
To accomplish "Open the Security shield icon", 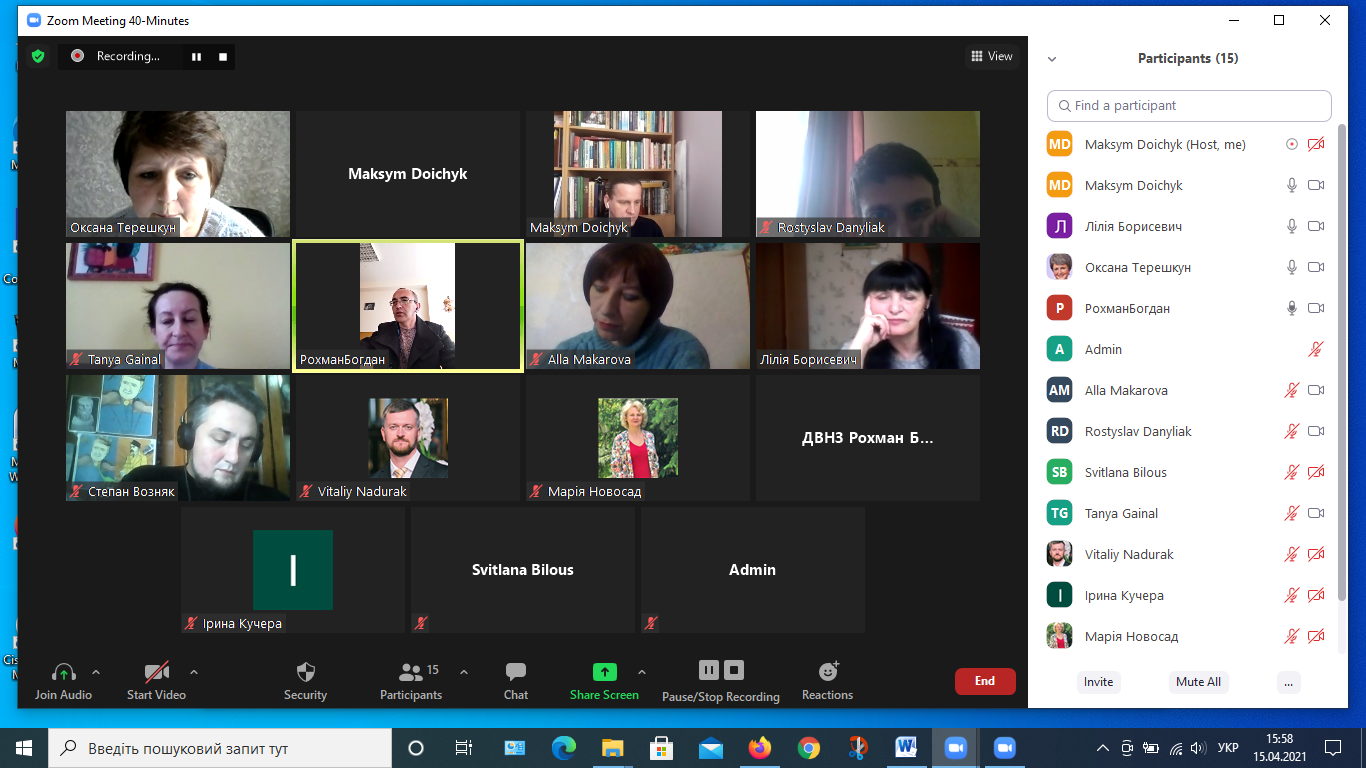I will click(306, 672).
